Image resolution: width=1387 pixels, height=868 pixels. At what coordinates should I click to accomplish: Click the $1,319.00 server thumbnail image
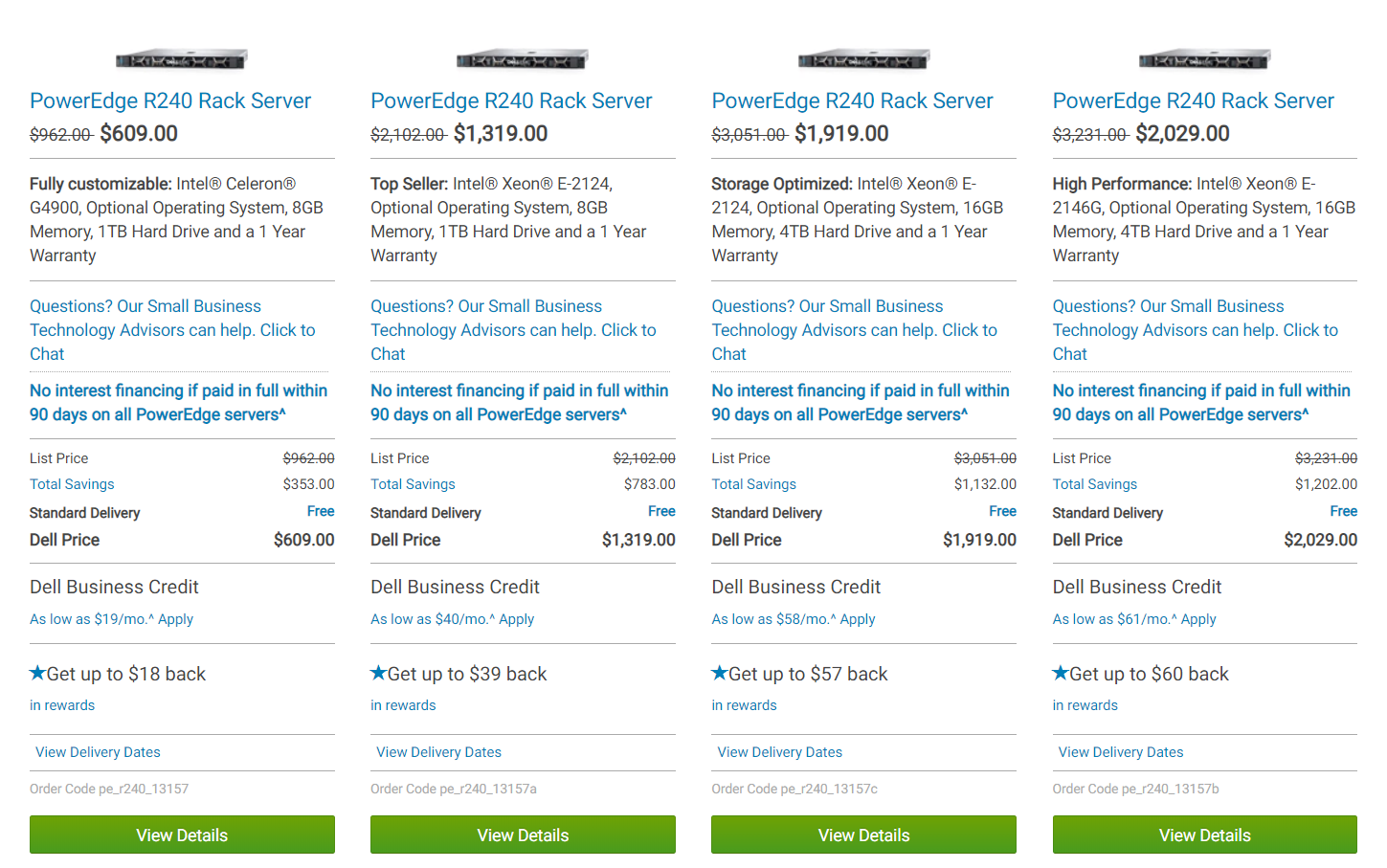coord(523,60)
